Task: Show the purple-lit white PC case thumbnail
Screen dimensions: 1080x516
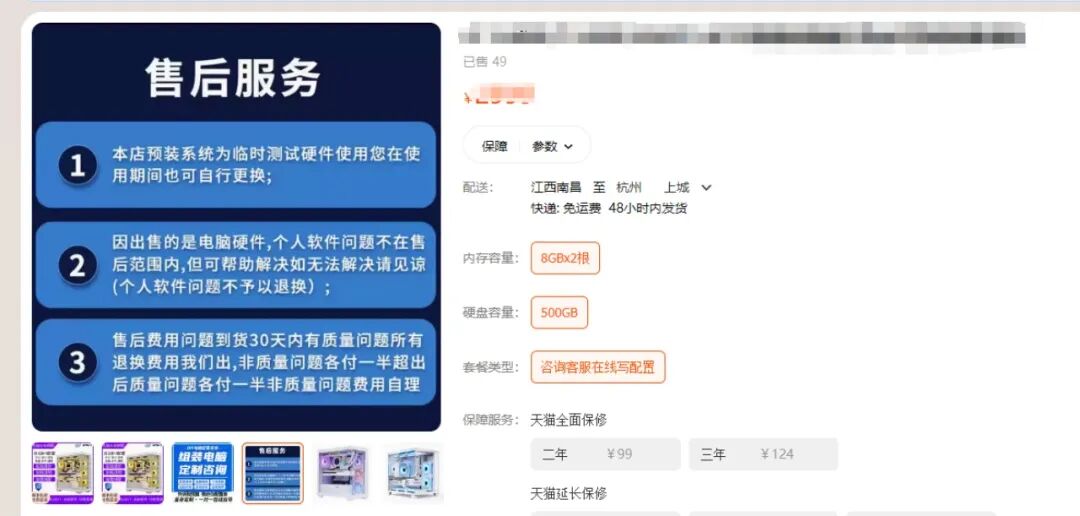Action: (x=342, y=473)
